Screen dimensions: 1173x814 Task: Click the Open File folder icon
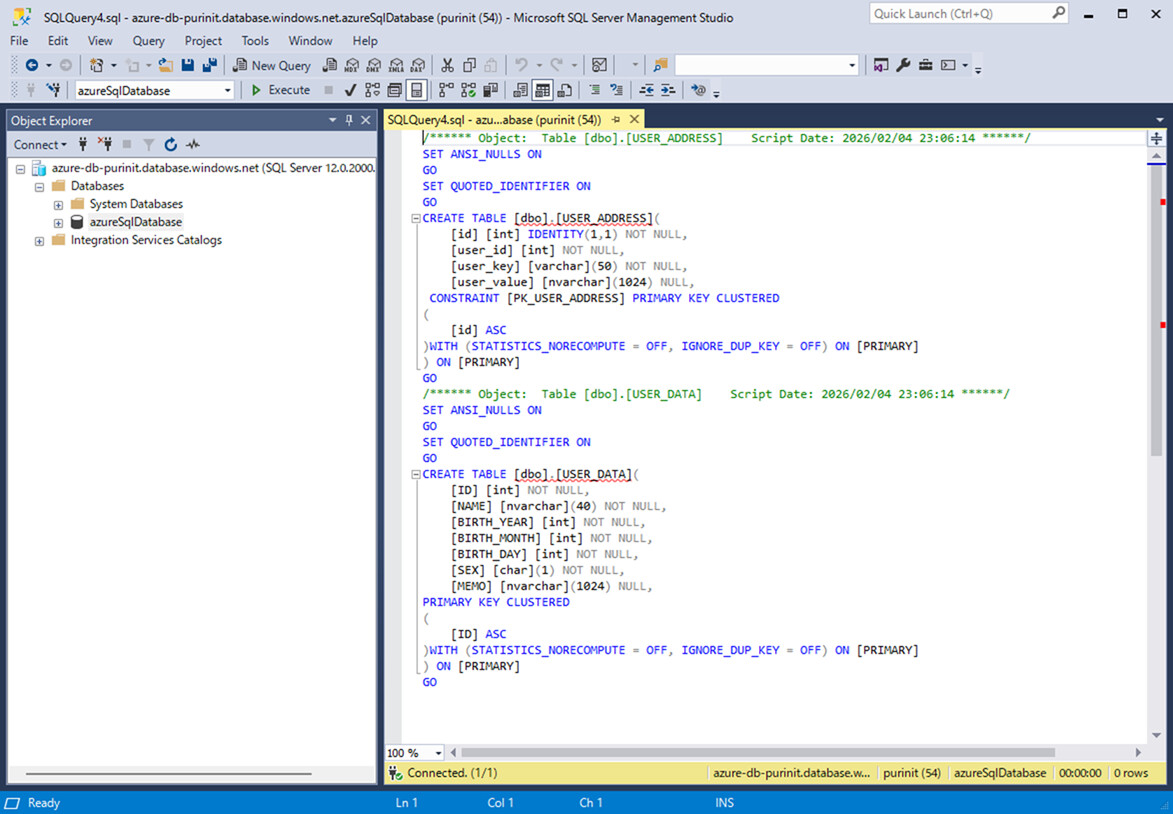coord(166,65)
